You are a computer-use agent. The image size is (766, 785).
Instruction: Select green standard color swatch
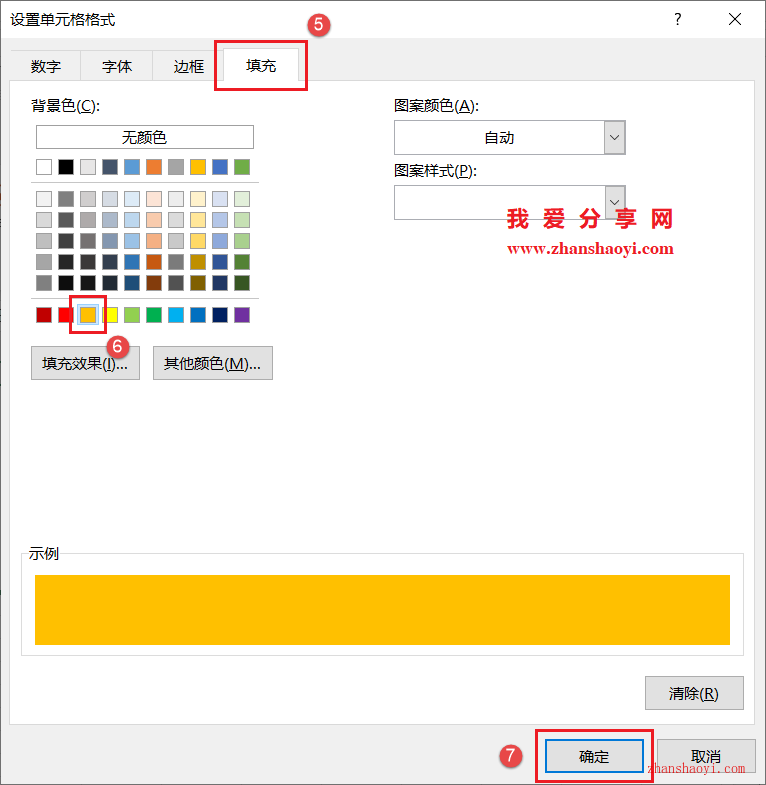click(154, 315)
